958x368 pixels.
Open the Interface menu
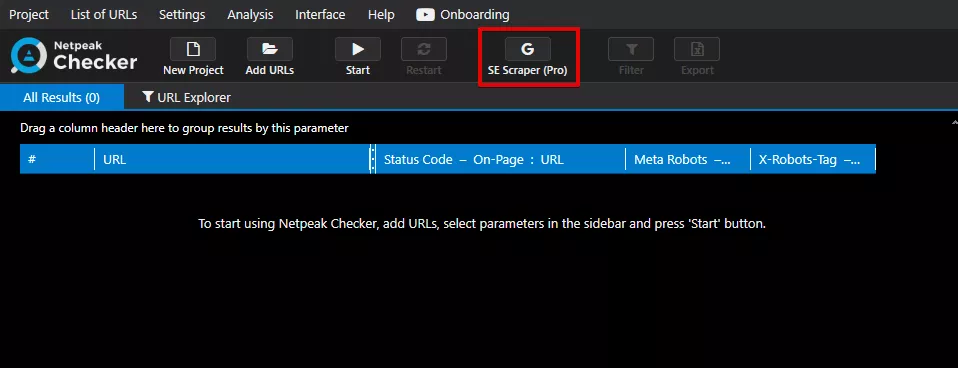pyautogui.click(x=320, y=15)
